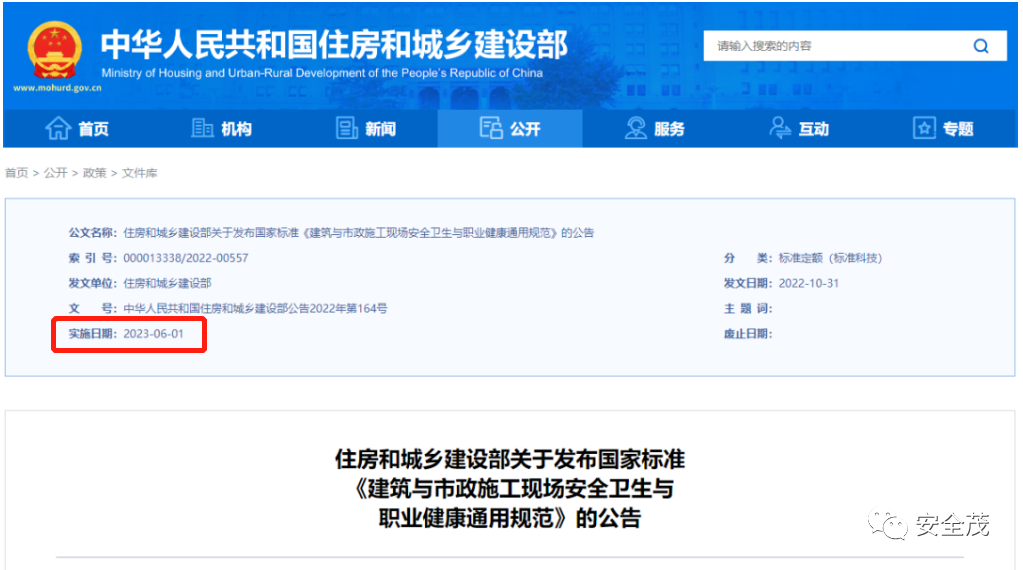
Task: Open 文件库 breadcrumb link
Action: (x=140, y=173)
